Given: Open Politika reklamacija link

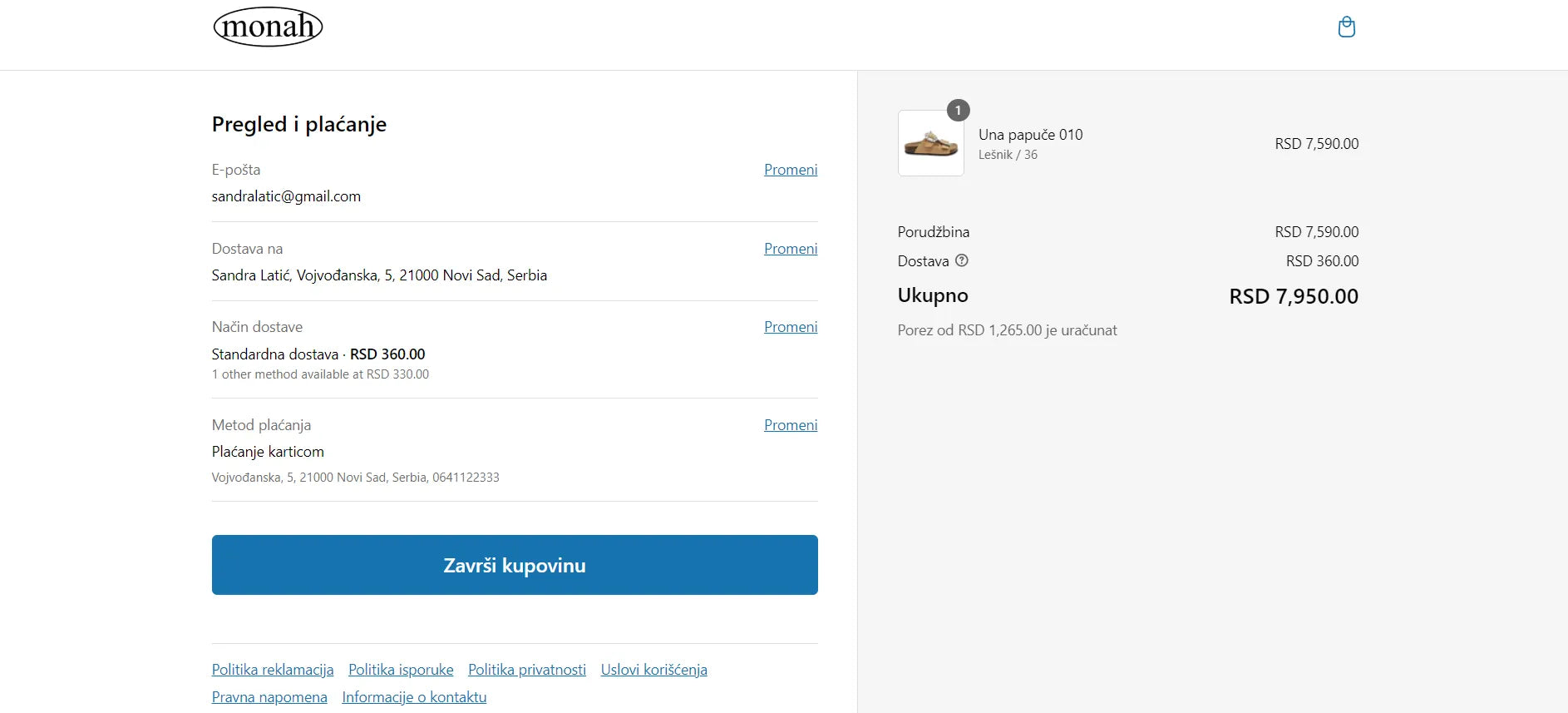Looking at the screenshot, I should tap(273, 670).
